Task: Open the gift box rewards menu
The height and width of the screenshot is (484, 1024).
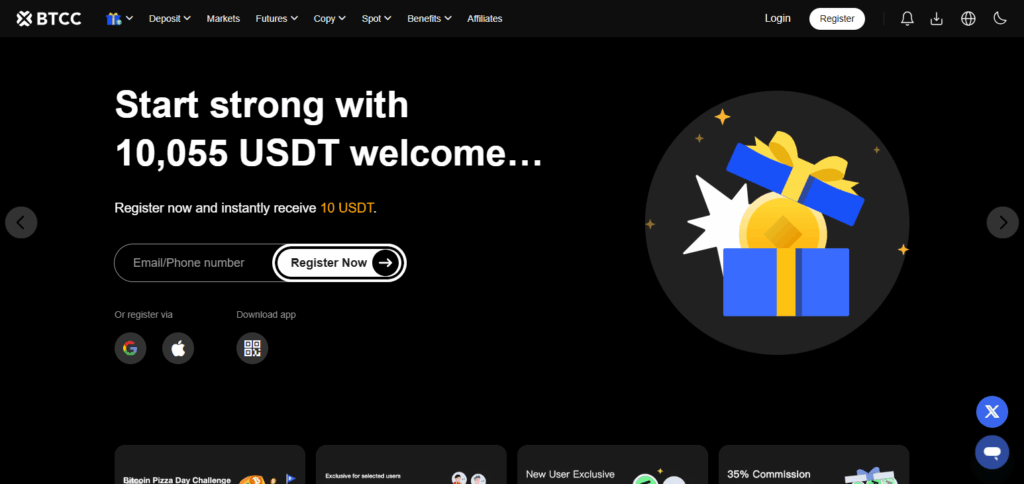Action: 118,18
